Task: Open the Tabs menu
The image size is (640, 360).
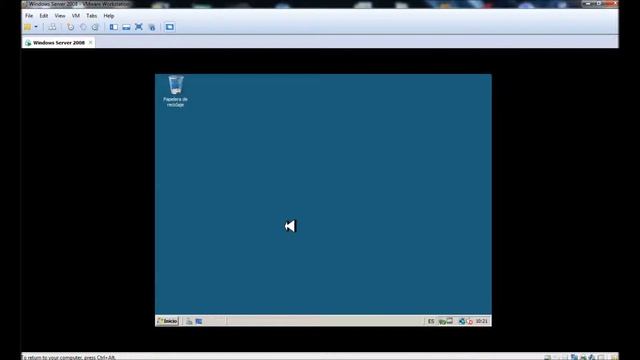Action: pos(91,16)
